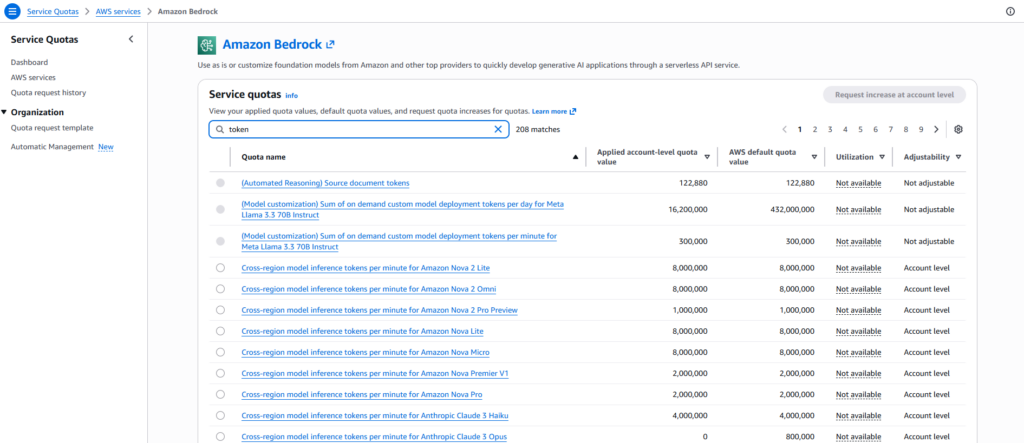Sort table by Quota name arrow
Viewport: 1024px width, 443px height.
coord(575,157)
